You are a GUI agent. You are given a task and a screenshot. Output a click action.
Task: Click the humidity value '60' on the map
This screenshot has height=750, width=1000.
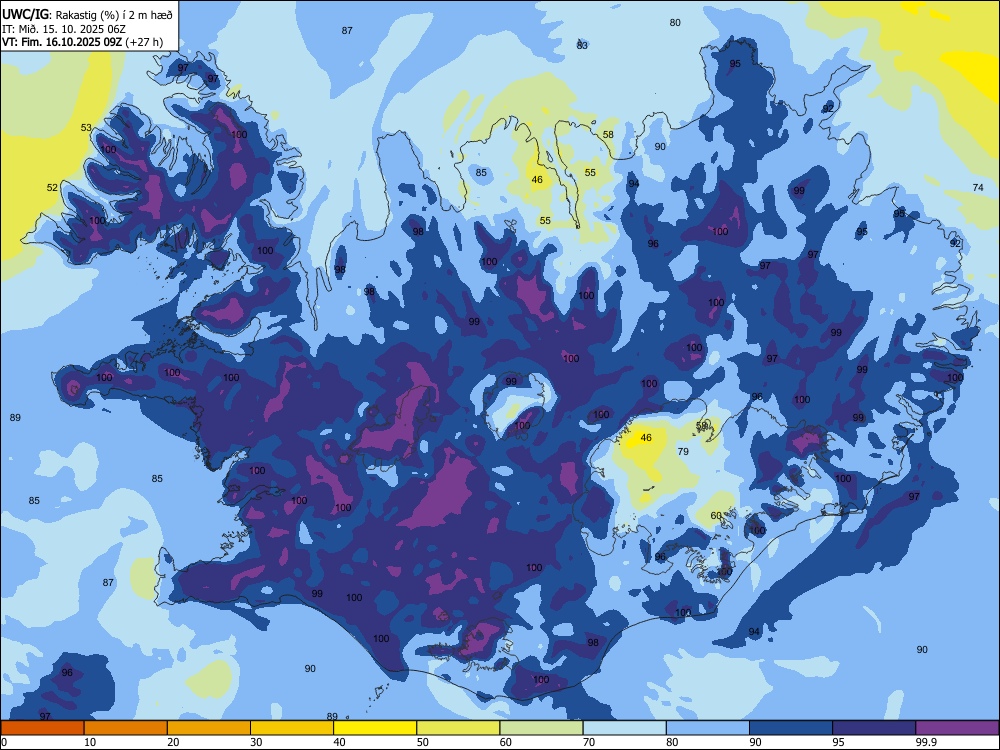click(x=716, y=515)
